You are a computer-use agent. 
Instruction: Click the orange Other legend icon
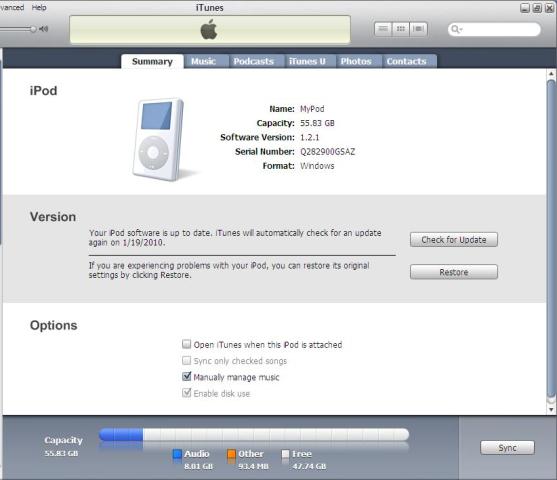(231, 454)
